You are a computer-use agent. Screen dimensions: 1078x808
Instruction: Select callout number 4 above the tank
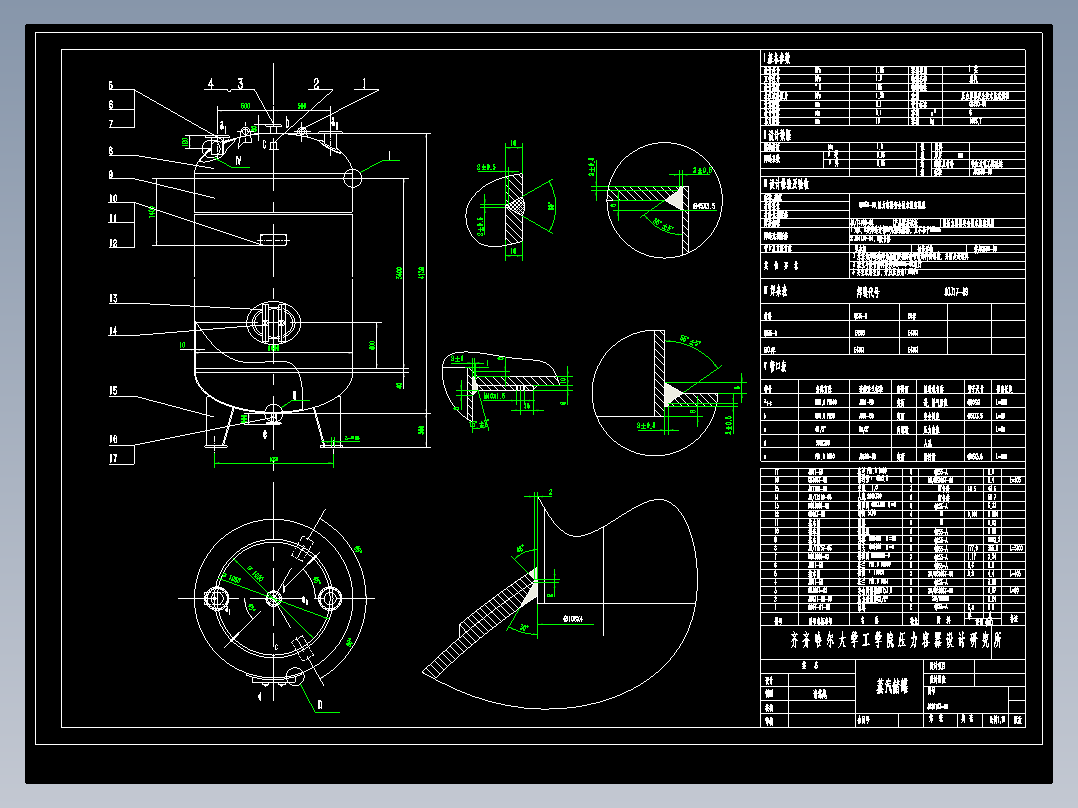pos(211,83)
